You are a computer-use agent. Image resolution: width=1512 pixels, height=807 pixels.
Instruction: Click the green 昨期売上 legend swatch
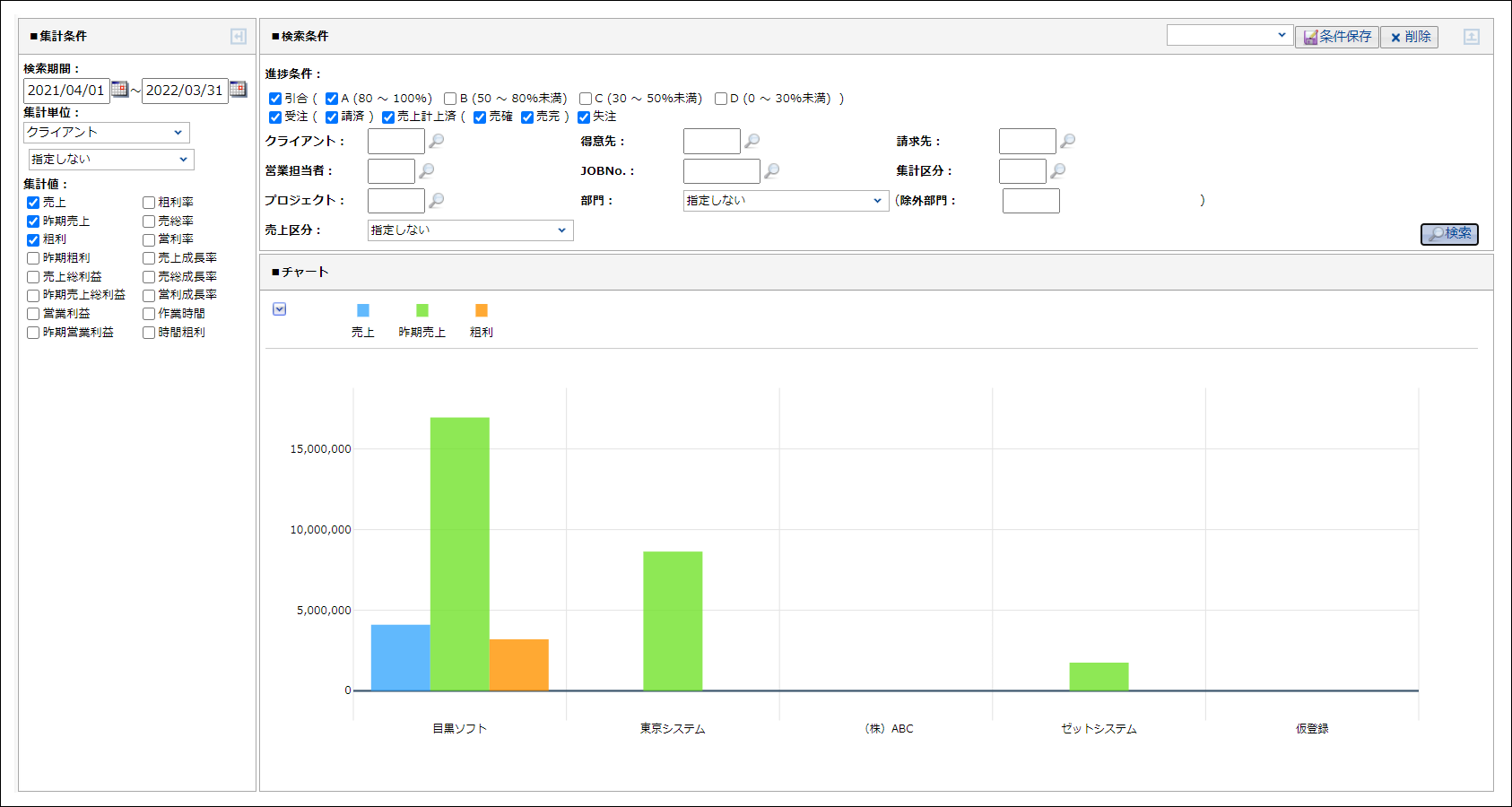point(422,310)
